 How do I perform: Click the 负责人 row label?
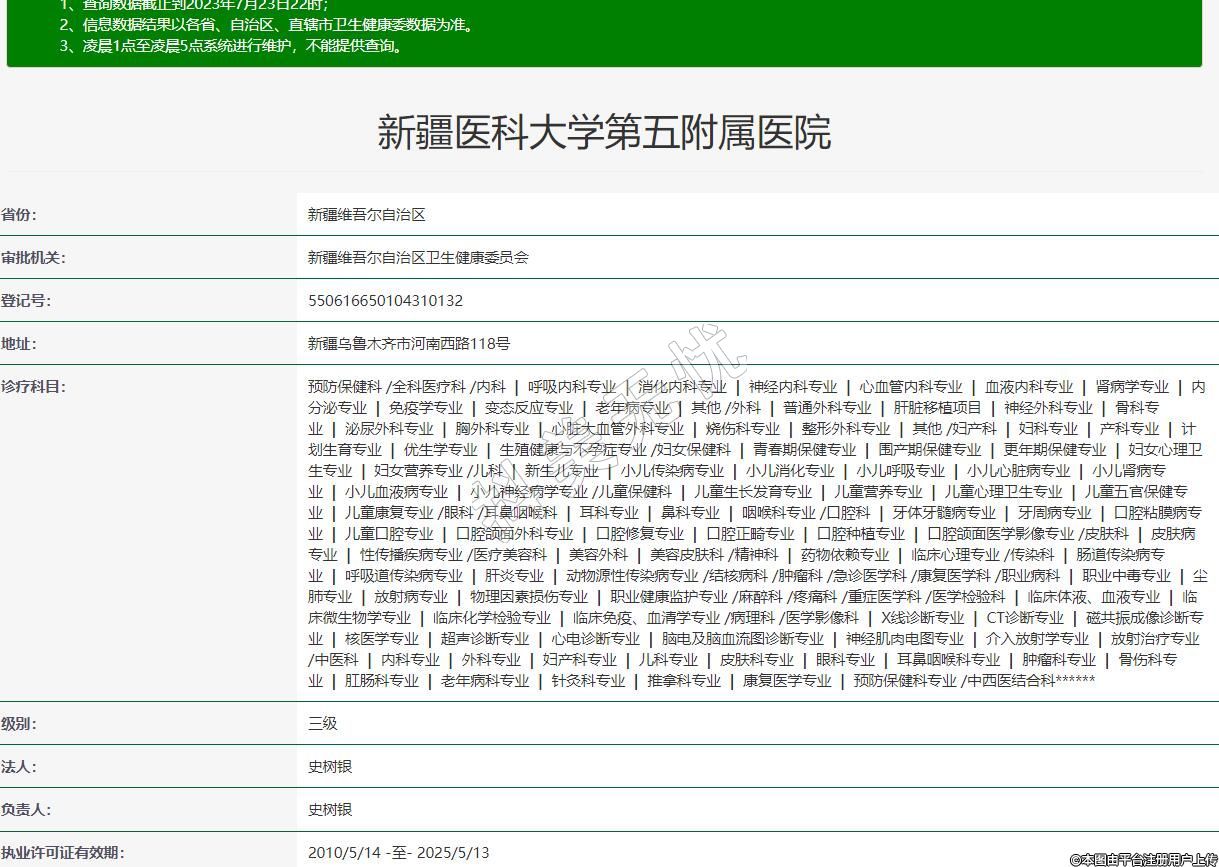[x=26, y=810]
